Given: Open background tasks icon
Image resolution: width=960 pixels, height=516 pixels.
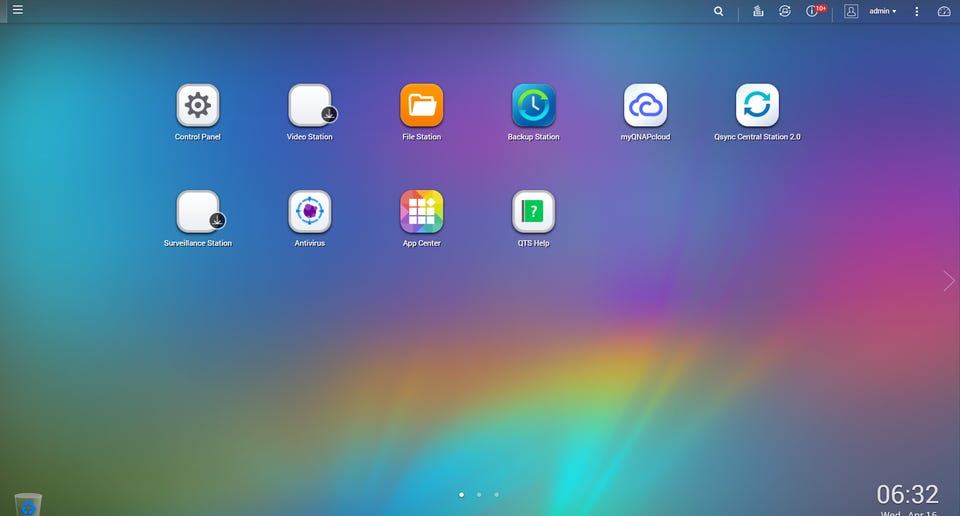Looking at the screenshot, I should (758, 11).
